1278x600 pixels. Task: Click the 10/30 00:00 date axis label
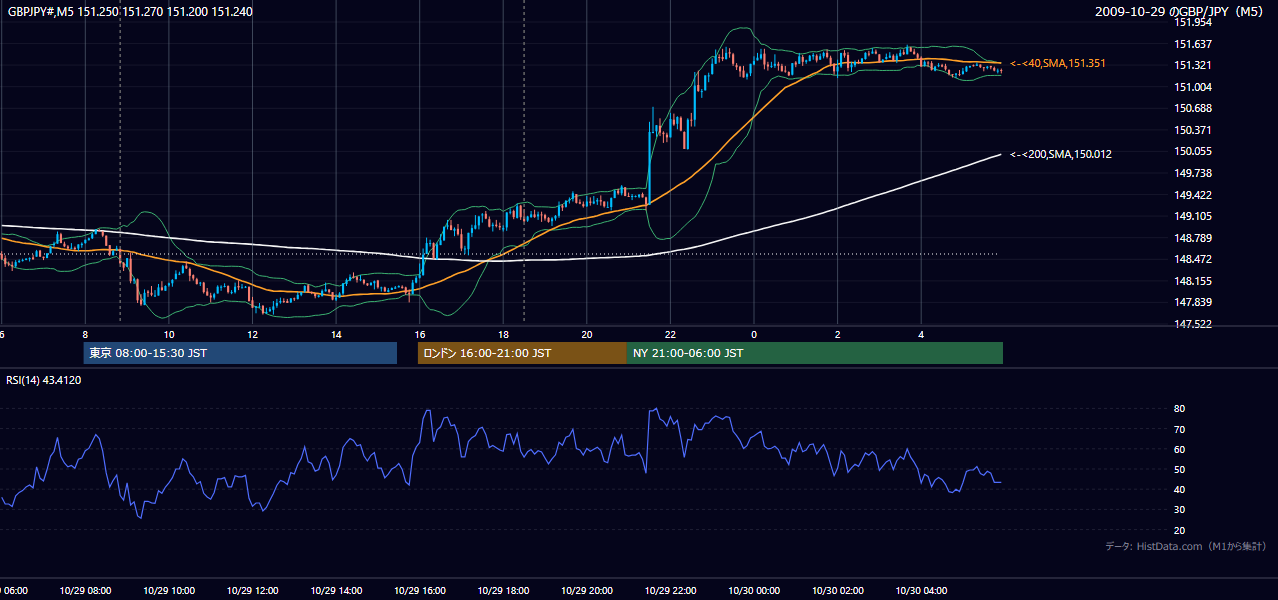point(754,590)
